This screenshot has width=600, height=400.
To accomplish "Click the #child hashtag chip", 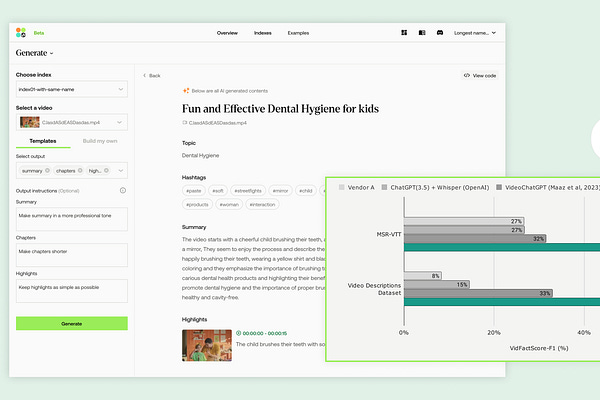I will coord(306,191).
